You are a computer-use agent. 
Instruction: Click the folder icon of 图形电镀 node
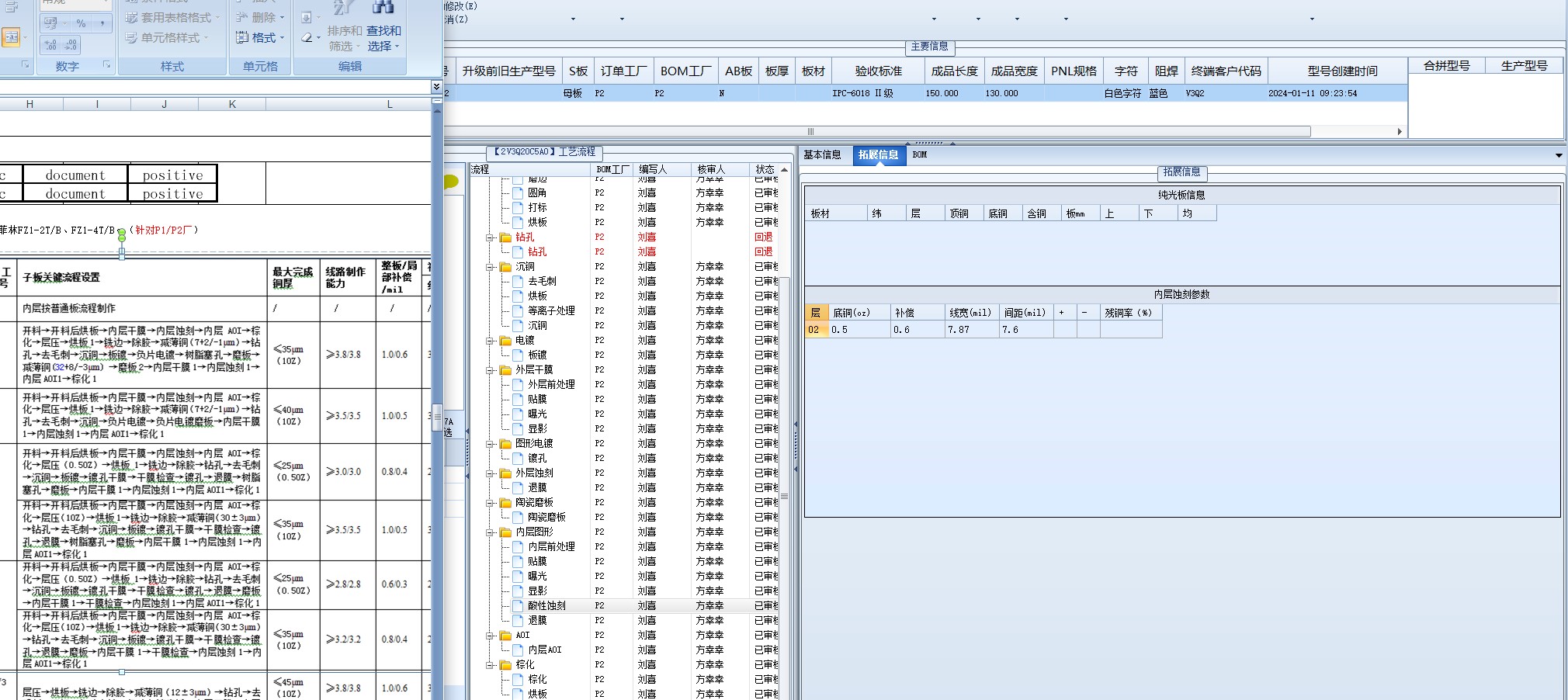[x=505, y=444]
